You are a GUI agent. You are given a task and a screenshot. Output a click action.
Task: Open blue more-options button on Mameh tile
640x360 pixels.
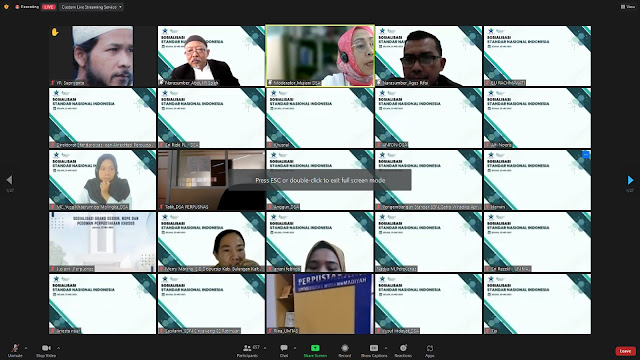586,155
